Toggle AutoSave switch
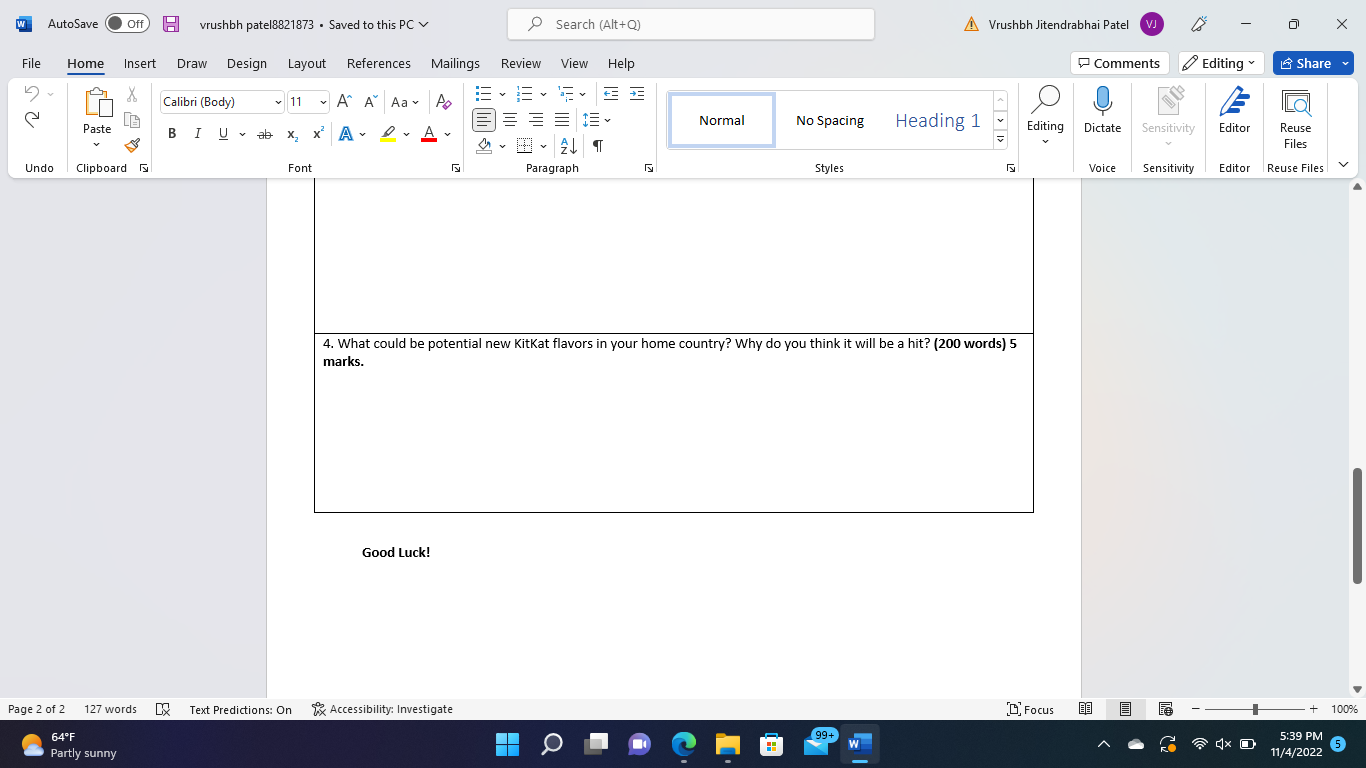 tap(127, 24)
